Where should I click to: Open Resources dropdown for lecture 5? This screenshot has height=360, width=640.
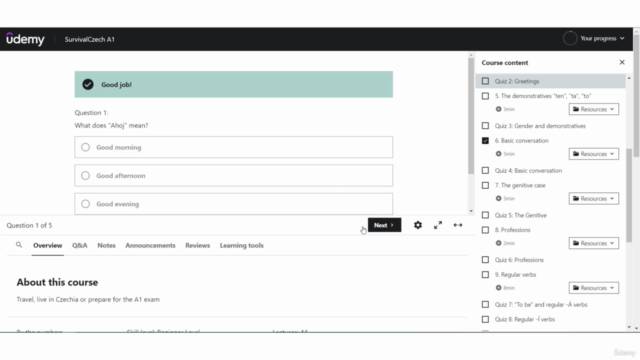coord(593,109)
